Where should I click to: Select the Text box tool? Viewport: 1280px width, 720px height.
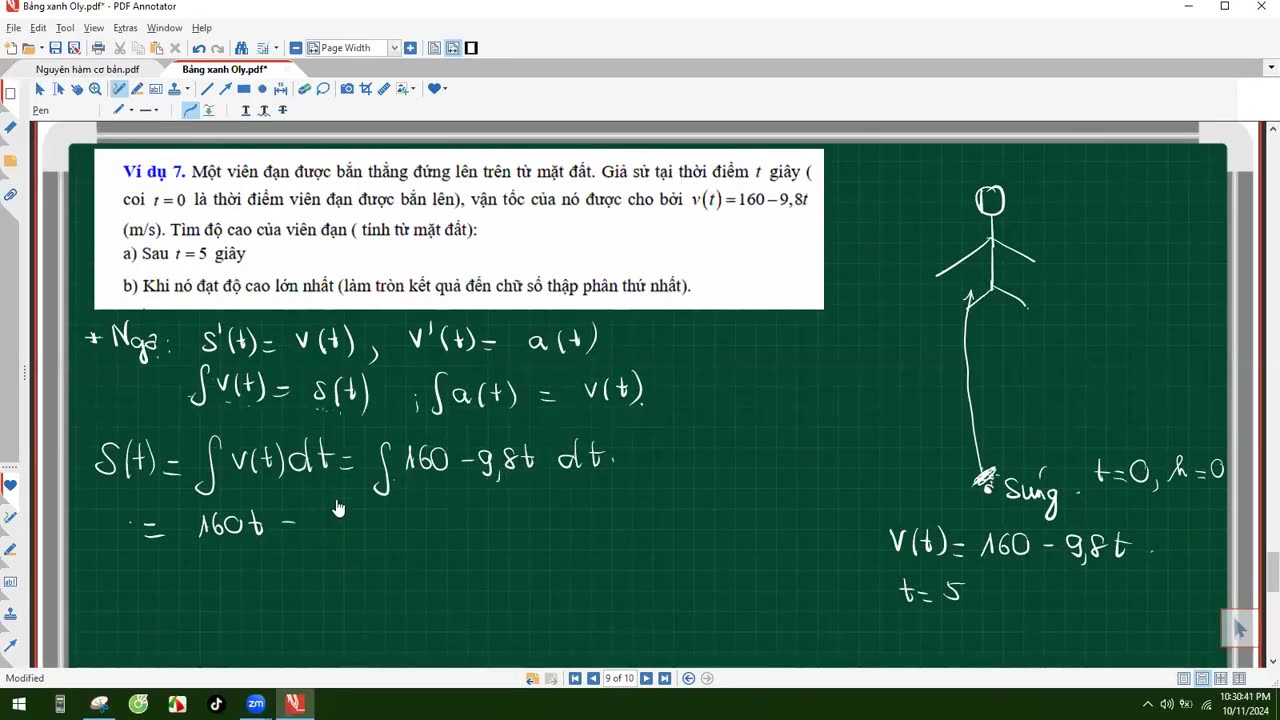click(156, 89)
